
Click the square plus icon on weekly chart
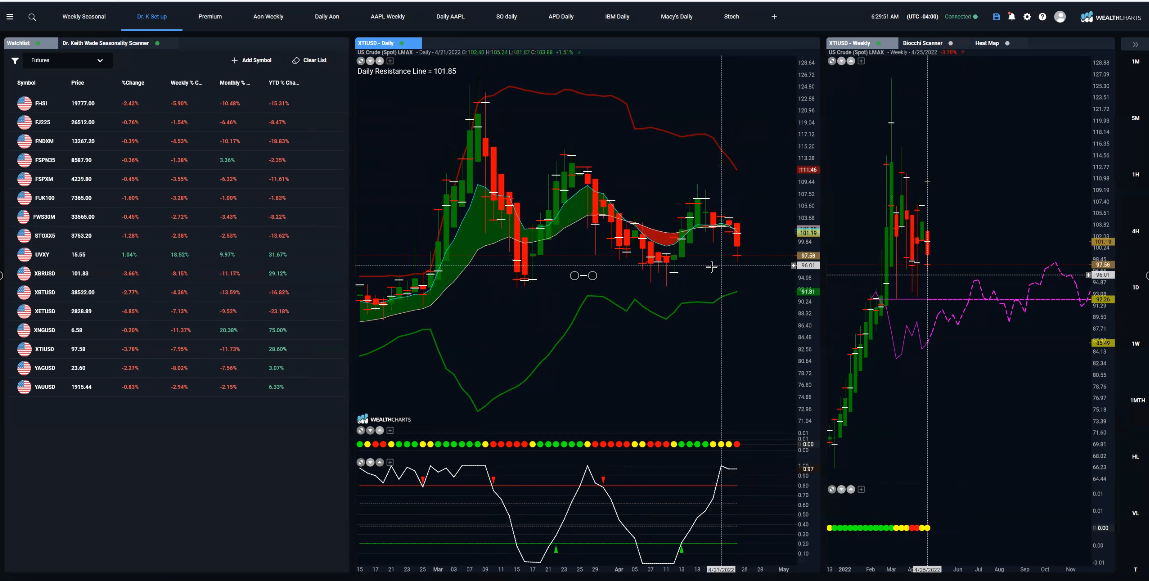pos(861,61)
